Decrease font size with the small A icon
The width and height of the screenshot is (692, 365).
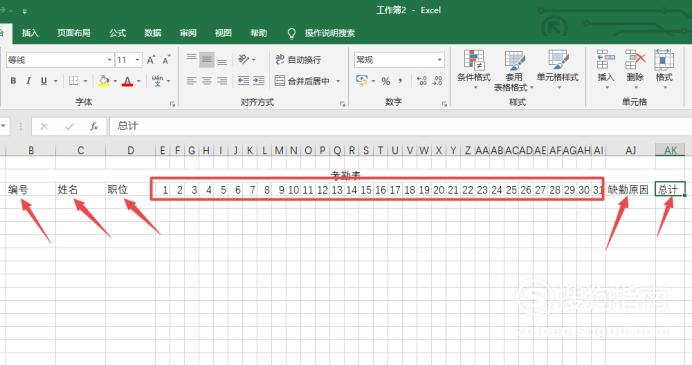tap(166, 60)
